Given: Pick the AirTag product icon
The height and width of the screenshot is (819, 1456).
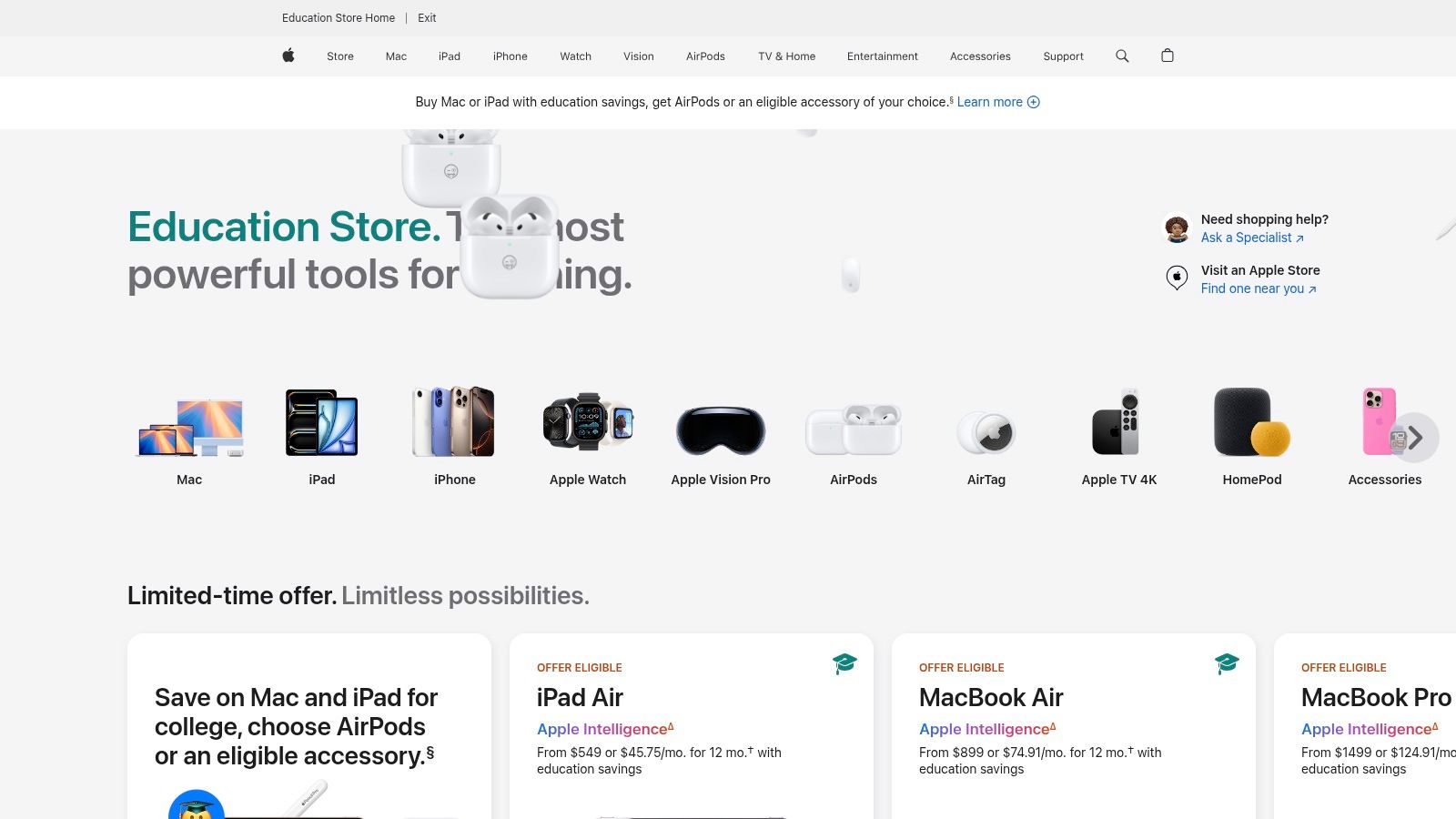Looking at the screenshot, I should point(986,432).
